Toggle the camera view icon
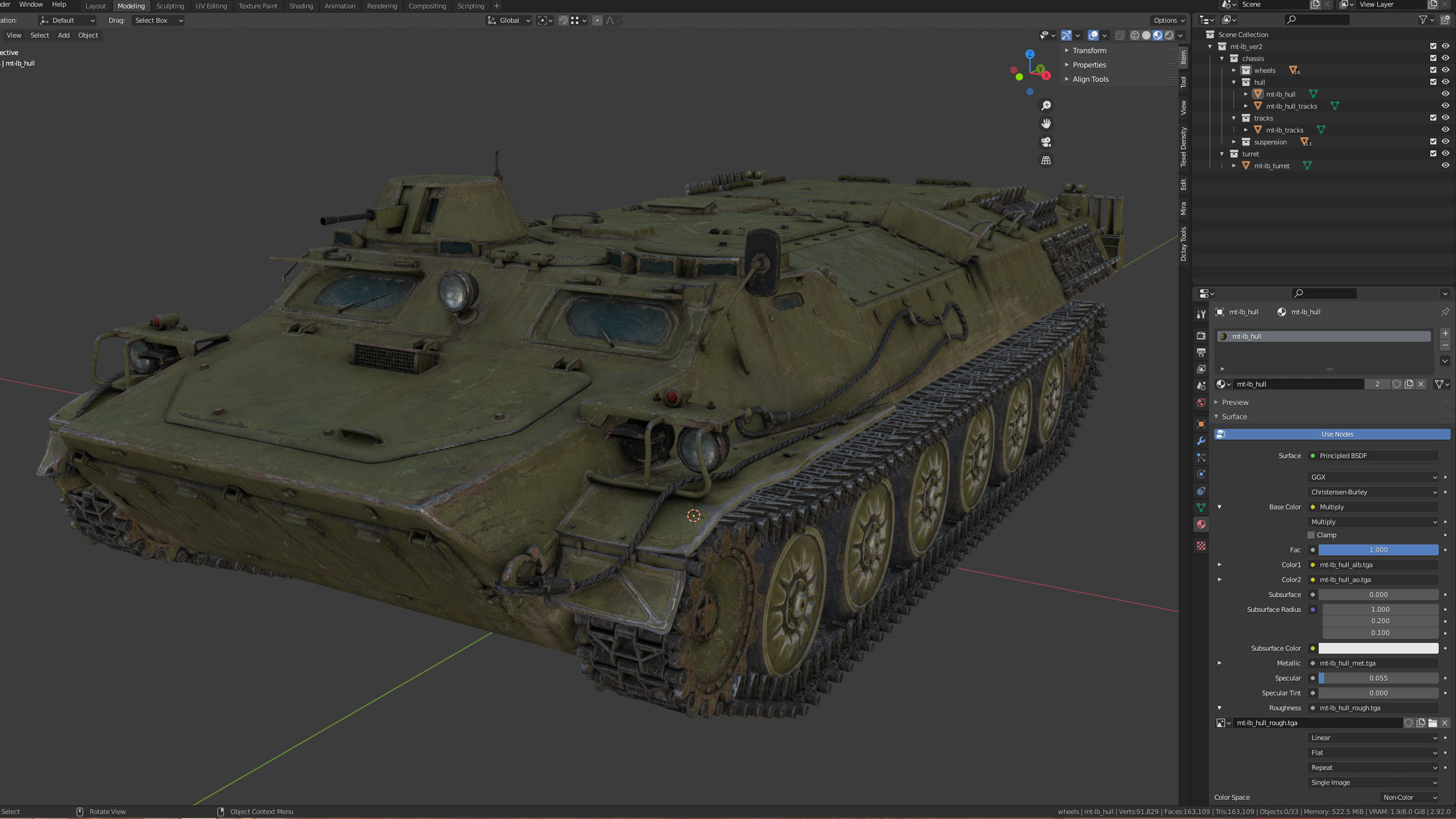Screen dimensions: 1456x819 click(1046, 142)
